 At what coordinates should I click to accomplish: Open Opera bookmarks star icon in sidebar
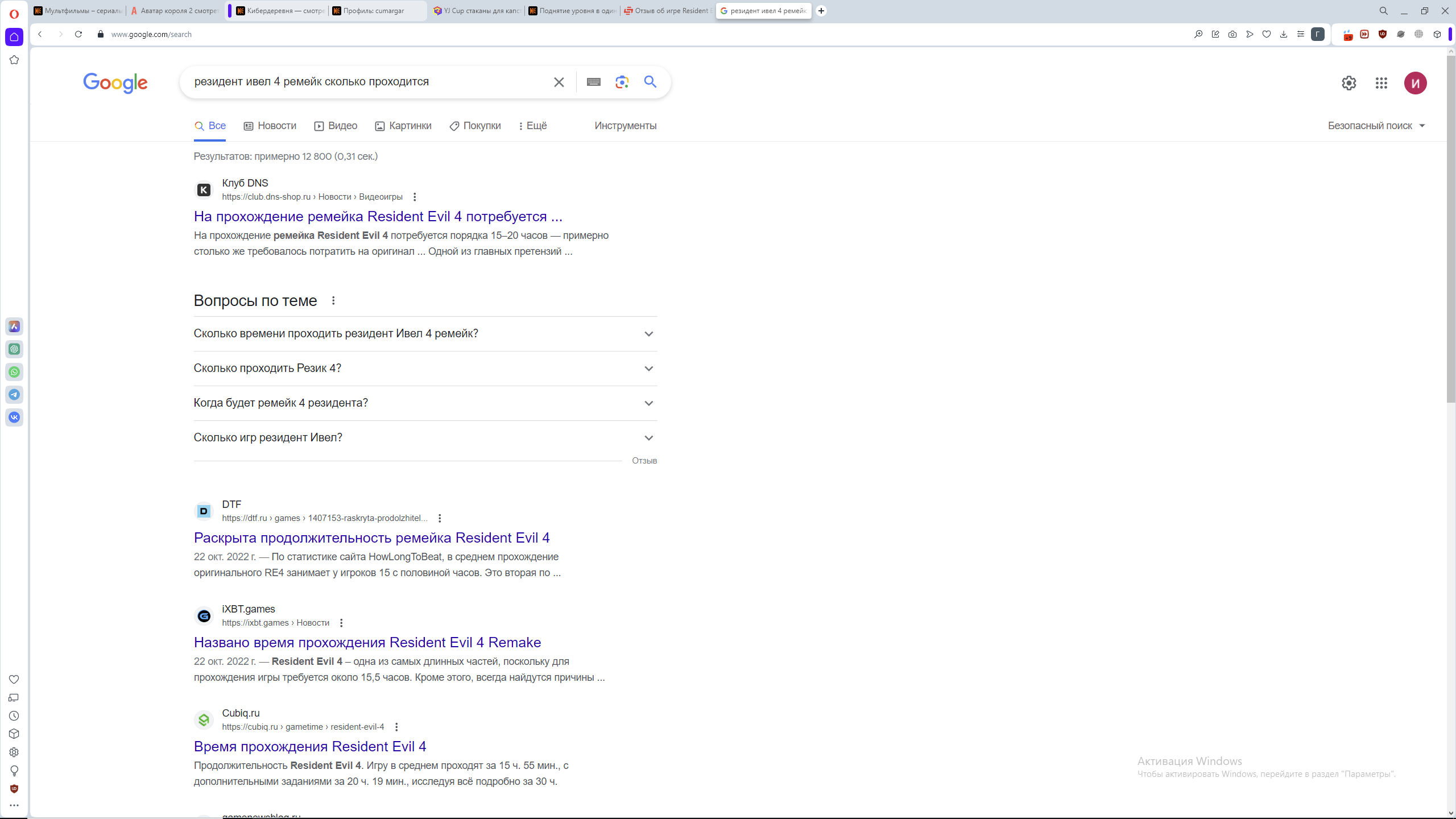14,60
